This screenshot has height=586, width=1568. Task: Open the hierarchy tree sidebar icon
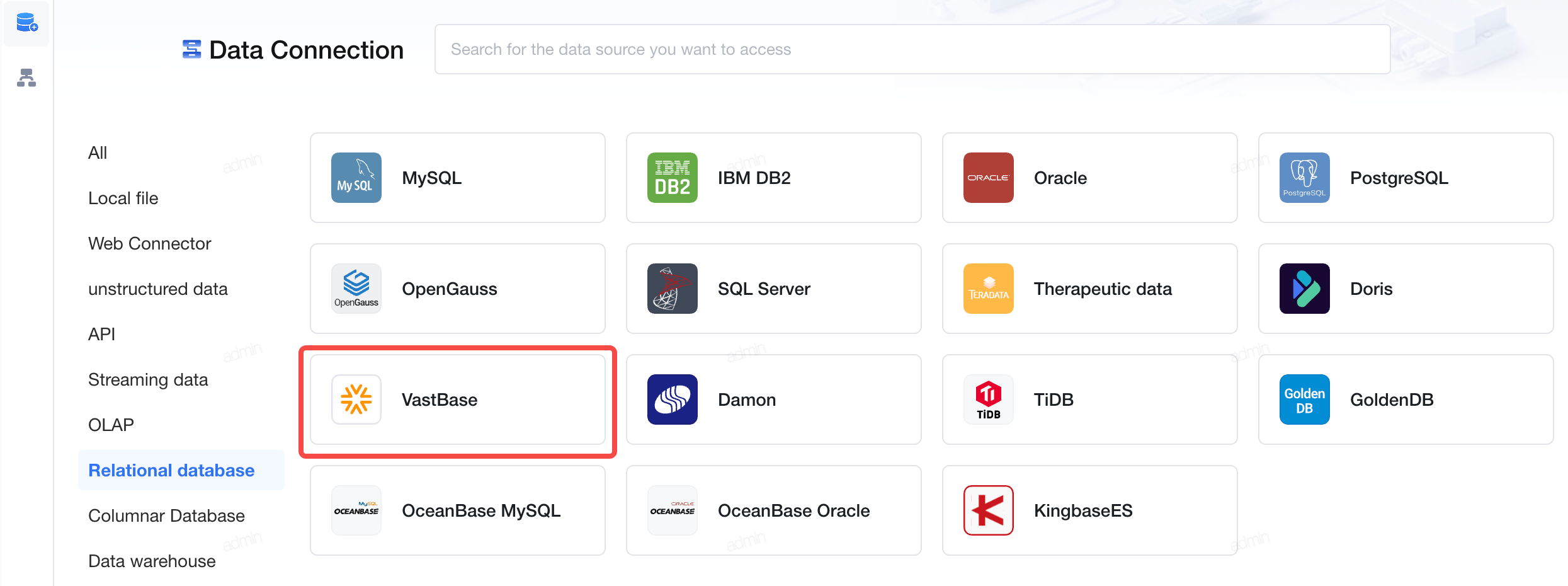26,78
